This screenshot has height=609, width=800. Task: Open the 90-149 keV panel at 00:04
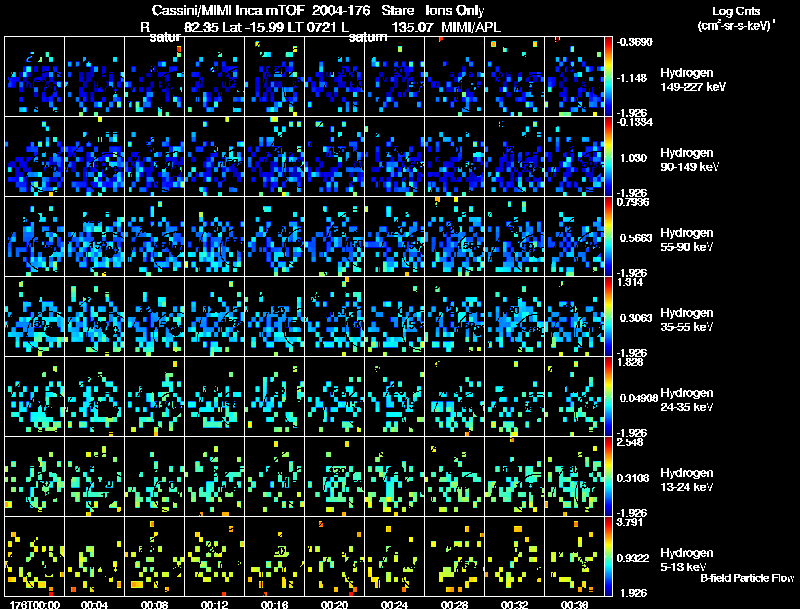(94, 157)
